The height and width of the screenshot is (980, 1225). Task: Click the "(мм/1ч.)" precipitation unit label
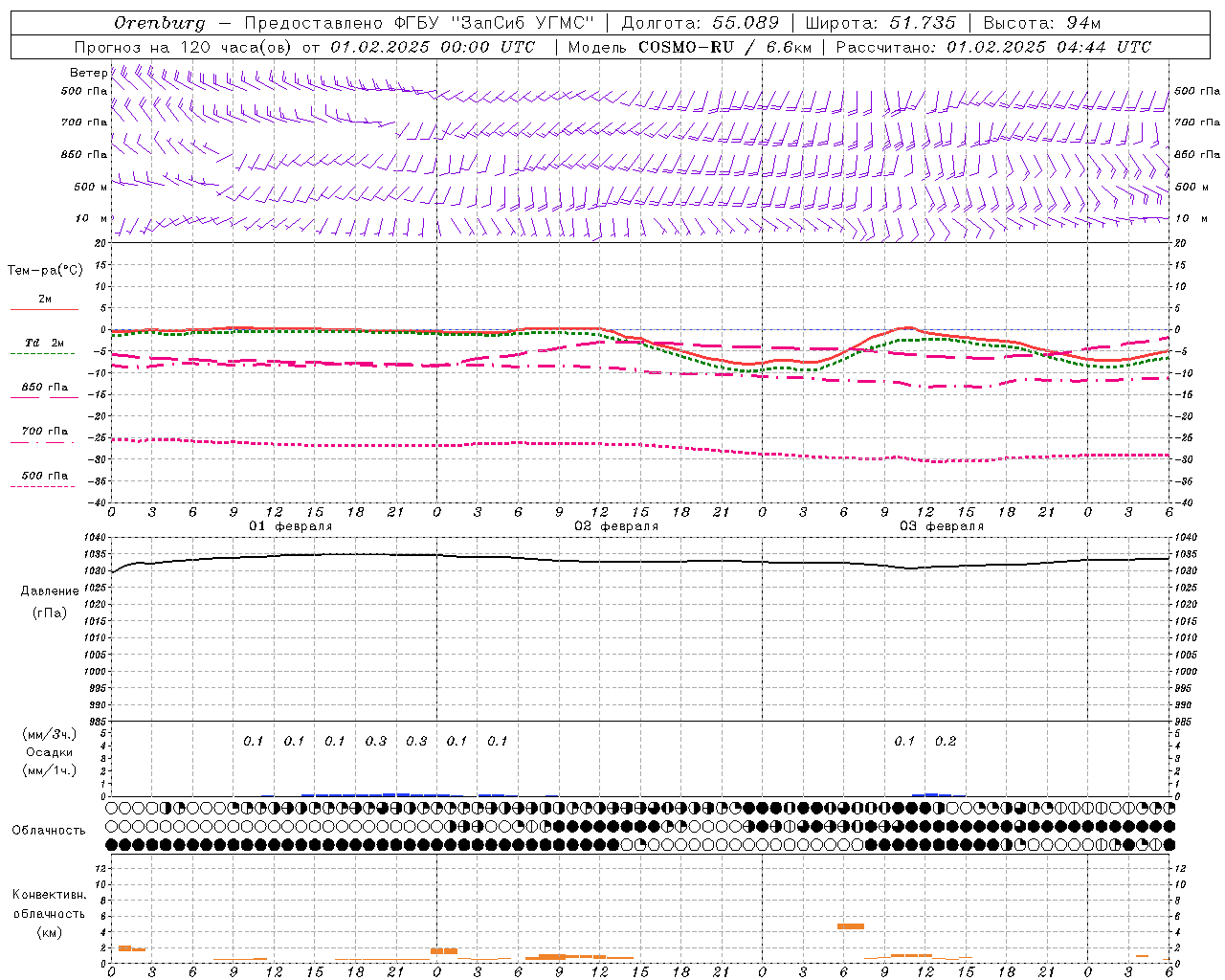(49, 770)
